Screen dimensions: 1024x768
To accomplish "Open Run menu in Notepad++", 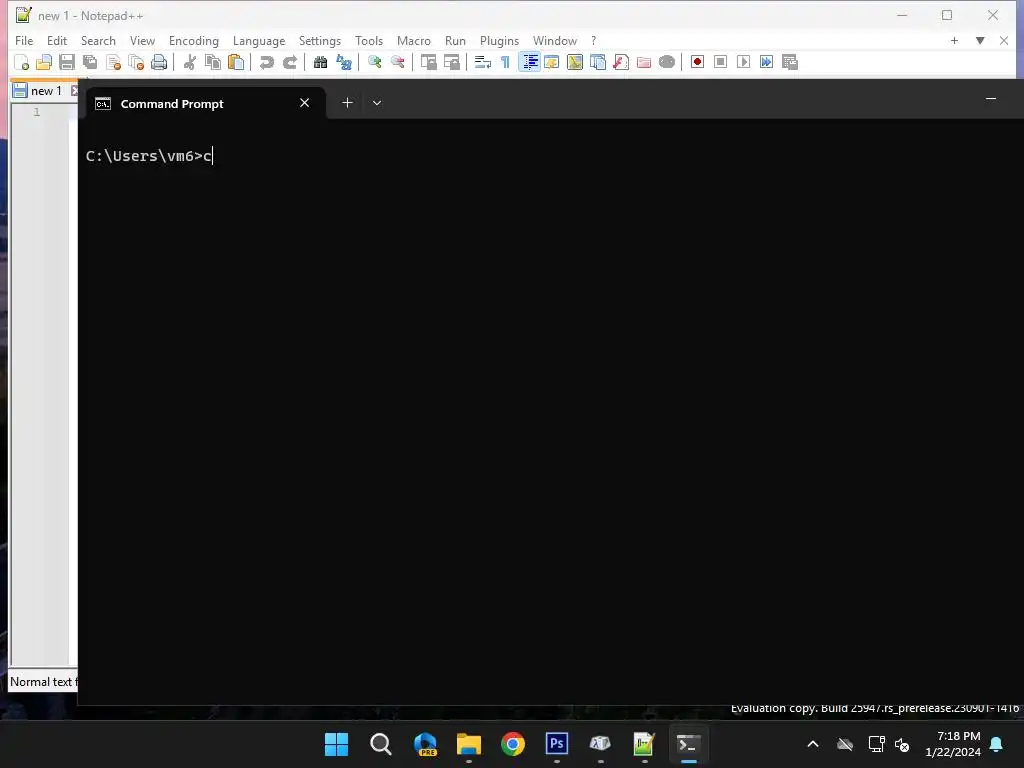I will [x=455, y=40].
